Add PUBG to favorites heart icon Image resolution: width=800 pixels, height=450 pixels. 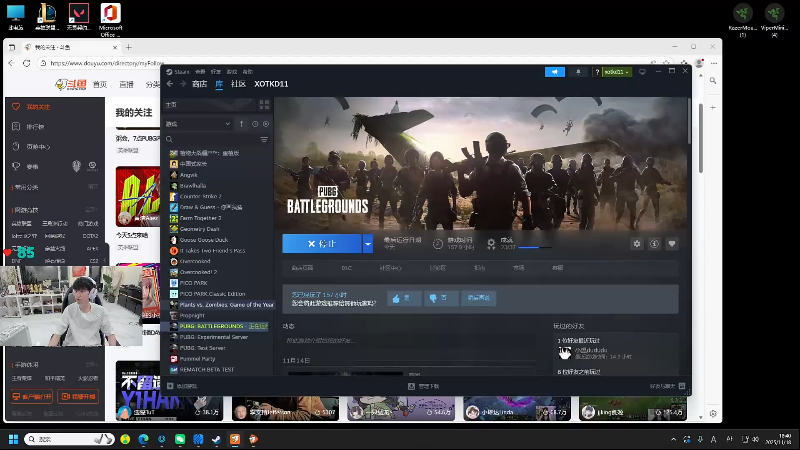point(672,244)
